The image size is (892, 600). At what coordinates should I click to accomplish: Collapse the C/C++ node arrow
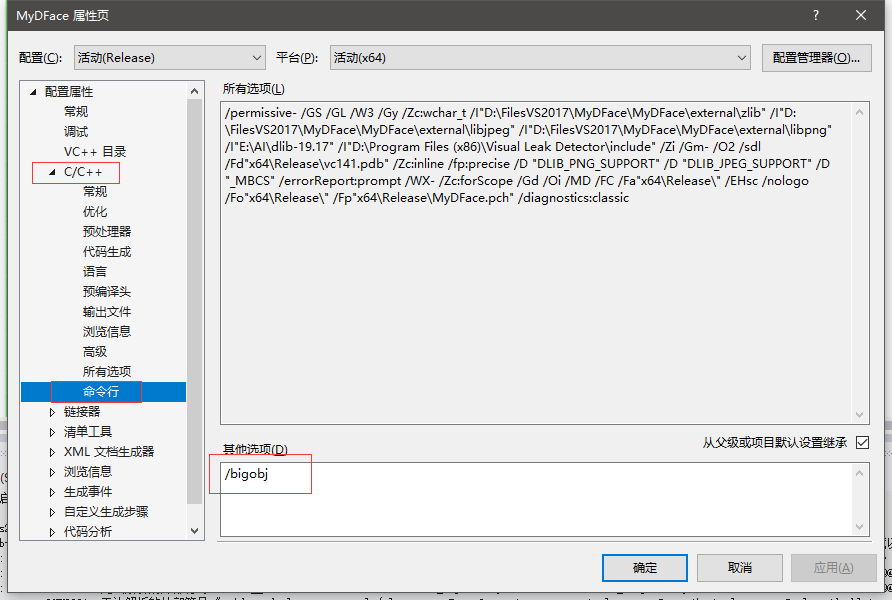(52, 172)
